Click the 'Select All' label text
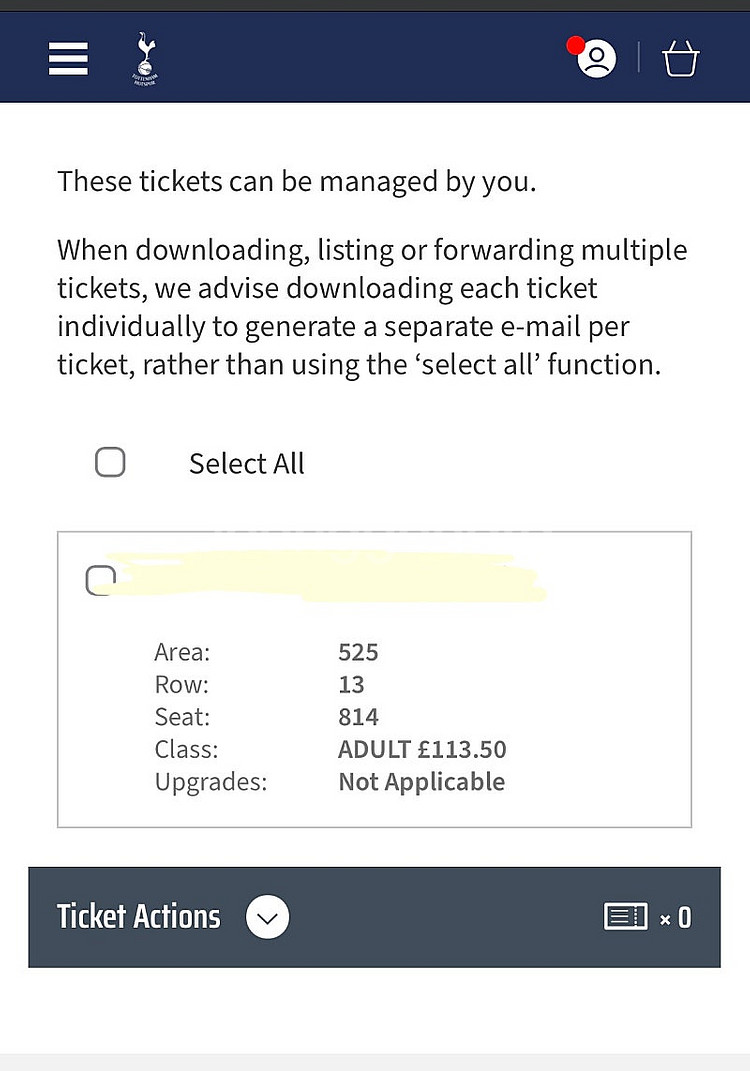This screenshot has height=1071, width=750. click(x=247, y=464)
